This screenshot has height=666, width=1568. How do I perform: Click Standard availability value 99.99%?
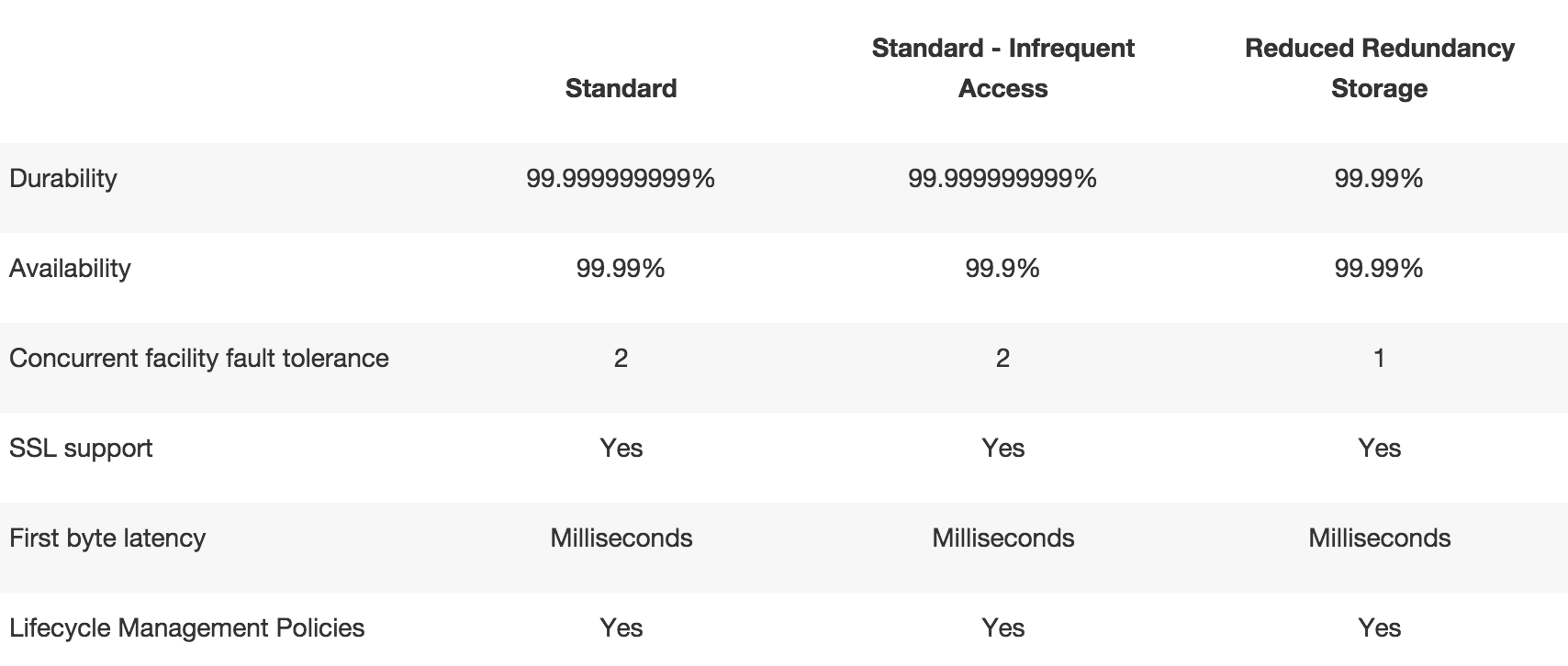click(x=621, y=268)
